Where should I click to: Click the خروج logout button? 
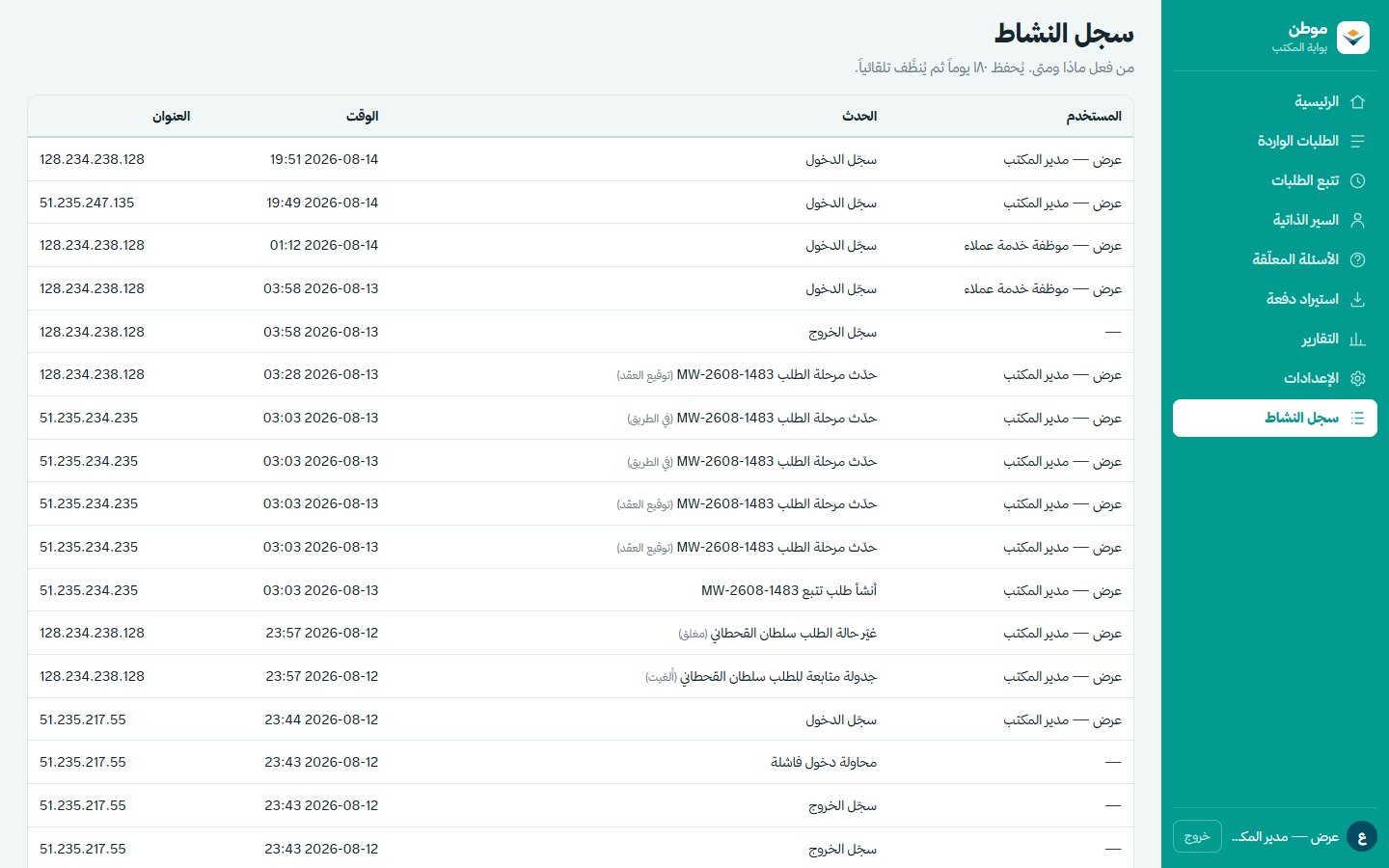click(1197, 836)
